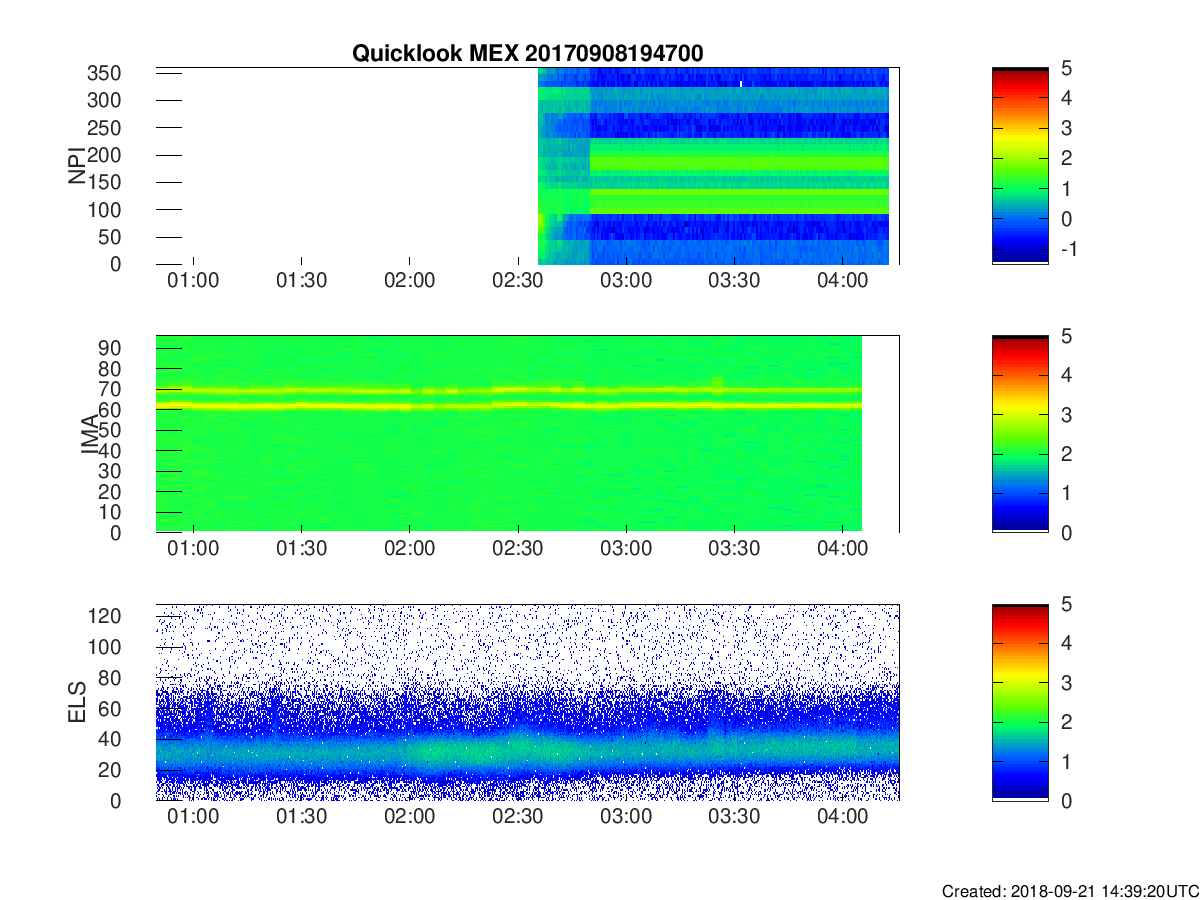Image resolution: width=1200 pixels, height=900 pixels.
Task: Click the 1 tick on the ELS colorbar
Action: 1067,761
